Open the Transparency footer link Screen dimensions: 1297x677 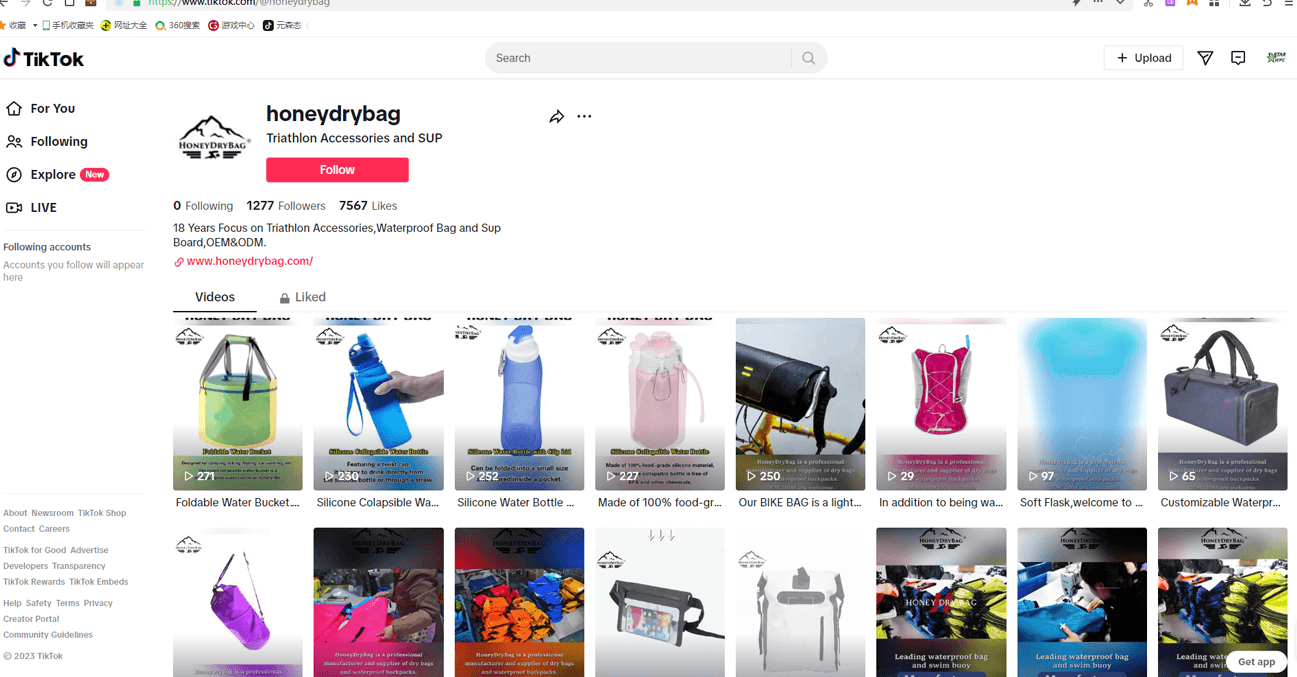pyautogui.click(x=79, y=566)
